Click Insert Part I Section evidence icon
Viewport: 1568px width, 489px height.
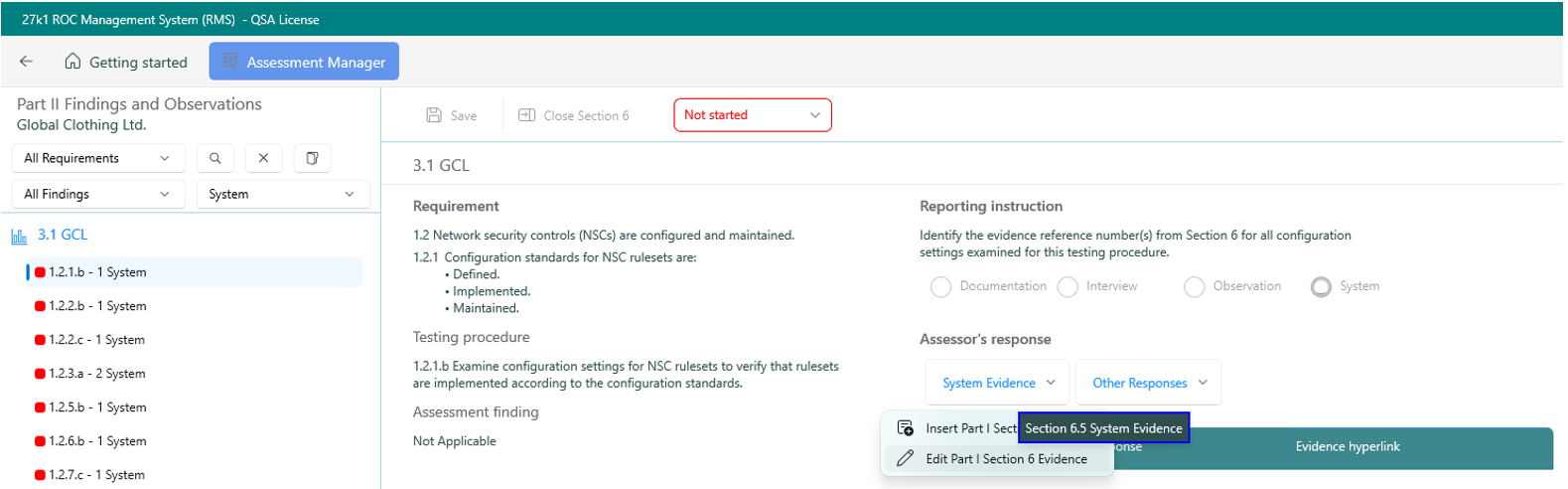[906, 428]
